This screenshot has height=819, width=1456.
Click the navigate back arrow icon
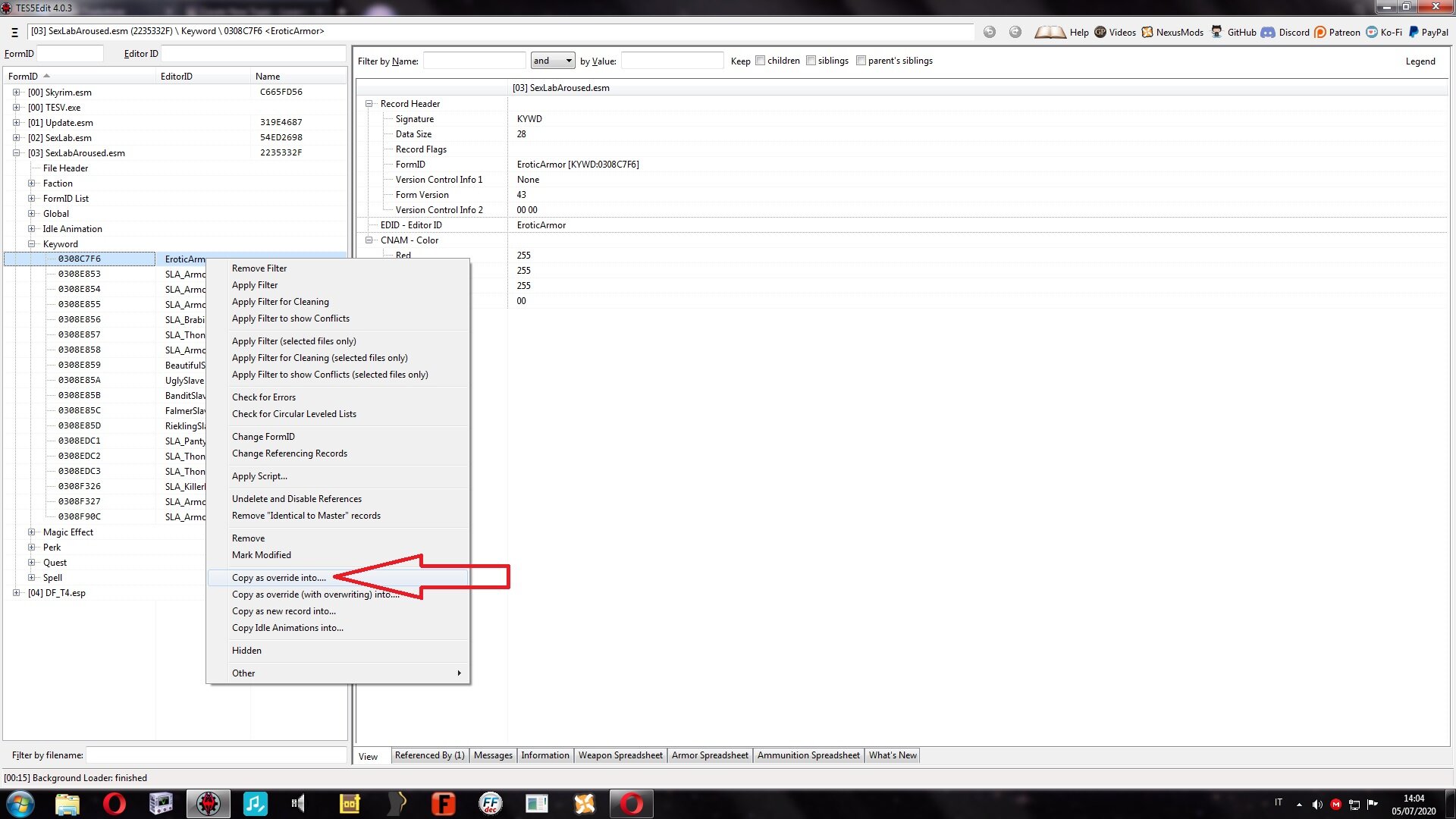(990, 32)
